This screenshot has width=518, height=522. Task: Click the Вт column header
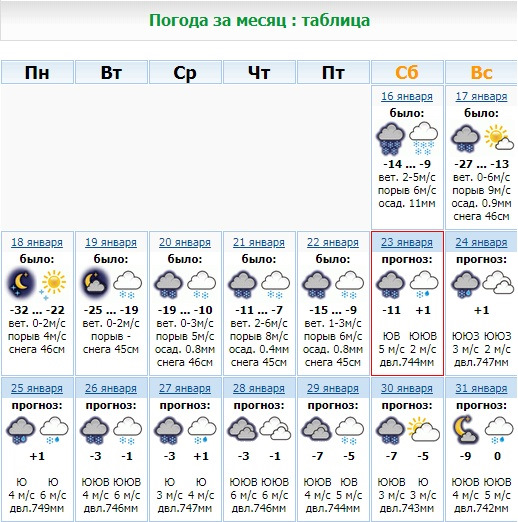point(111,72)
